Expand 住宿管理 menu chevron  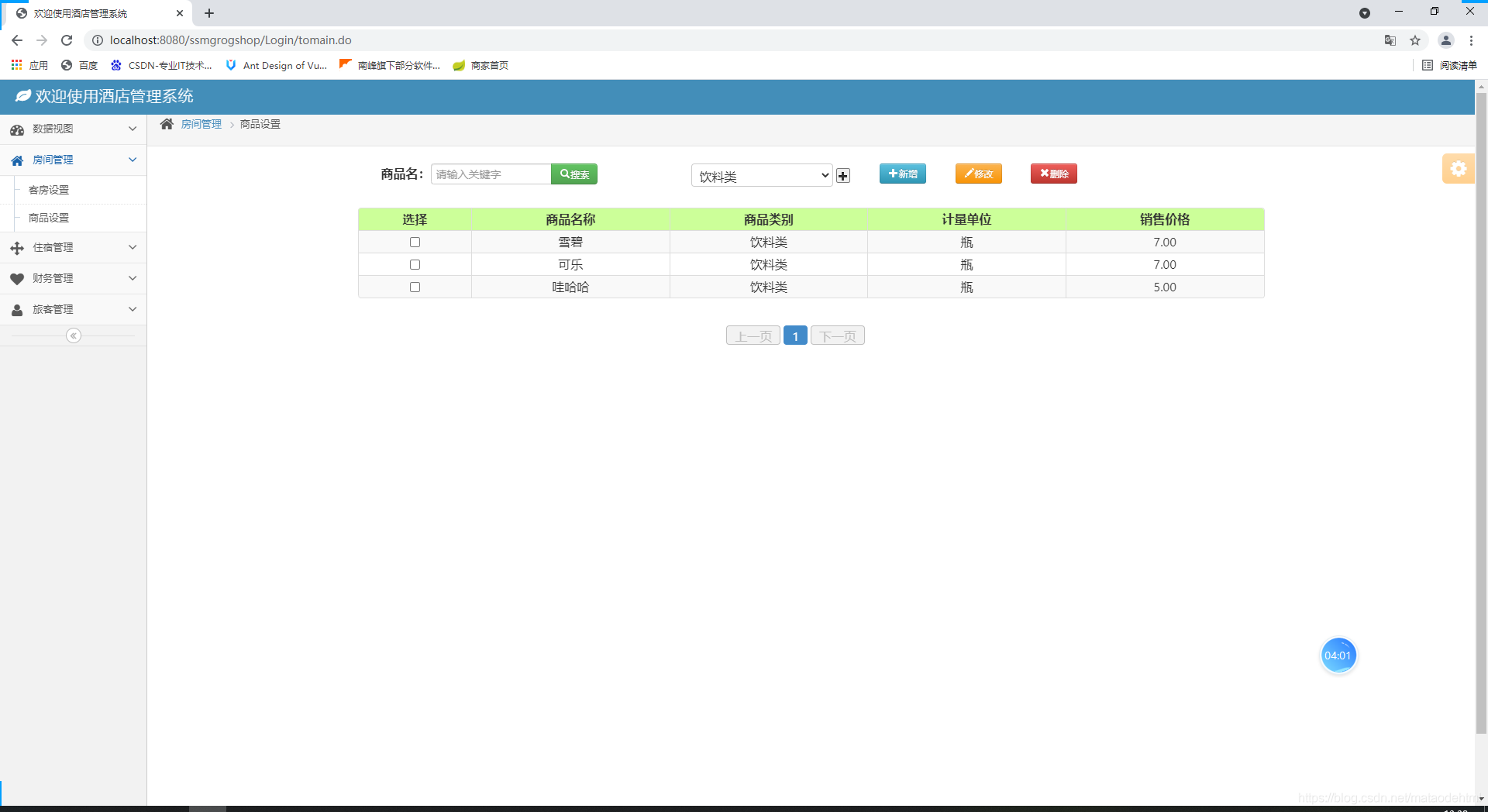pos(133,247)
